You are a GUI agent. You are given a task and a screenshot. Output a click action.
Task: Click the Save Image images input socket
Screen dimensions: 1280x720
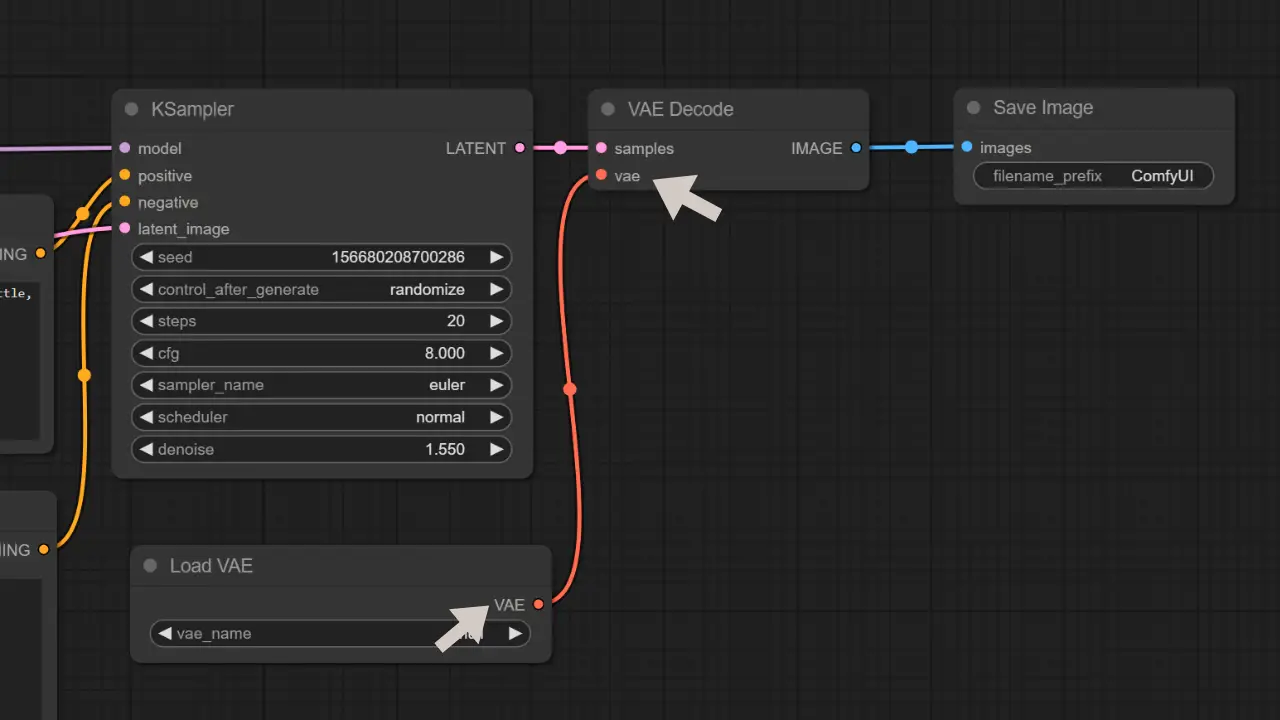(x=967, y=147)
